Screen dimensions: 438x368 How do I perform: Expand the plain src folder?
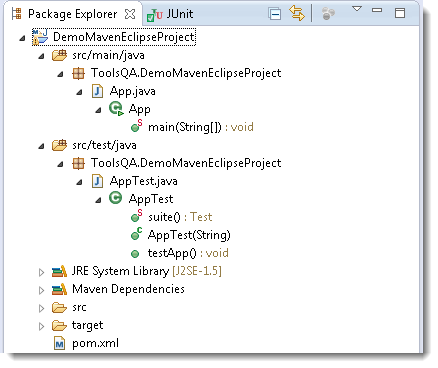click(x=41, y=308)
